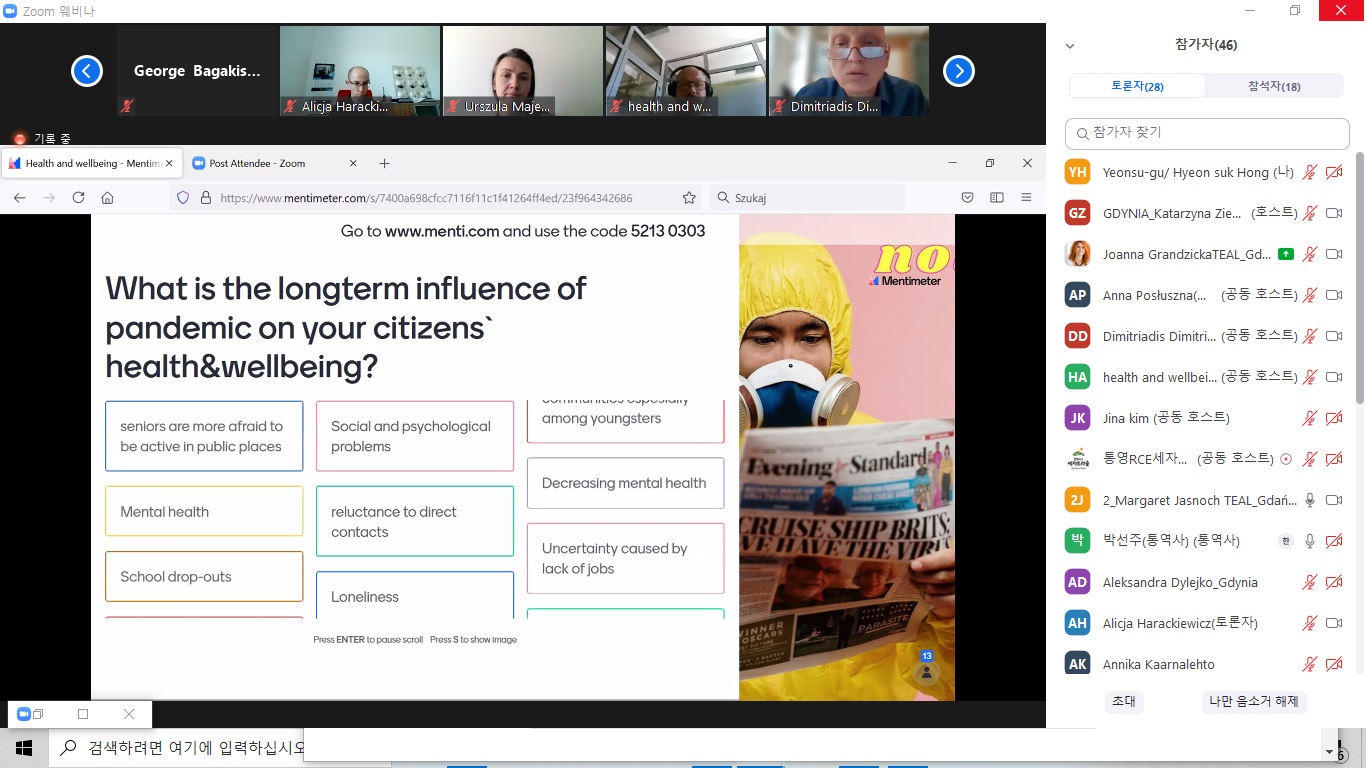Toggle microphone of 2_Margaret Jasnoch
Screen dimensions: 1366x768
(1309, 500)
